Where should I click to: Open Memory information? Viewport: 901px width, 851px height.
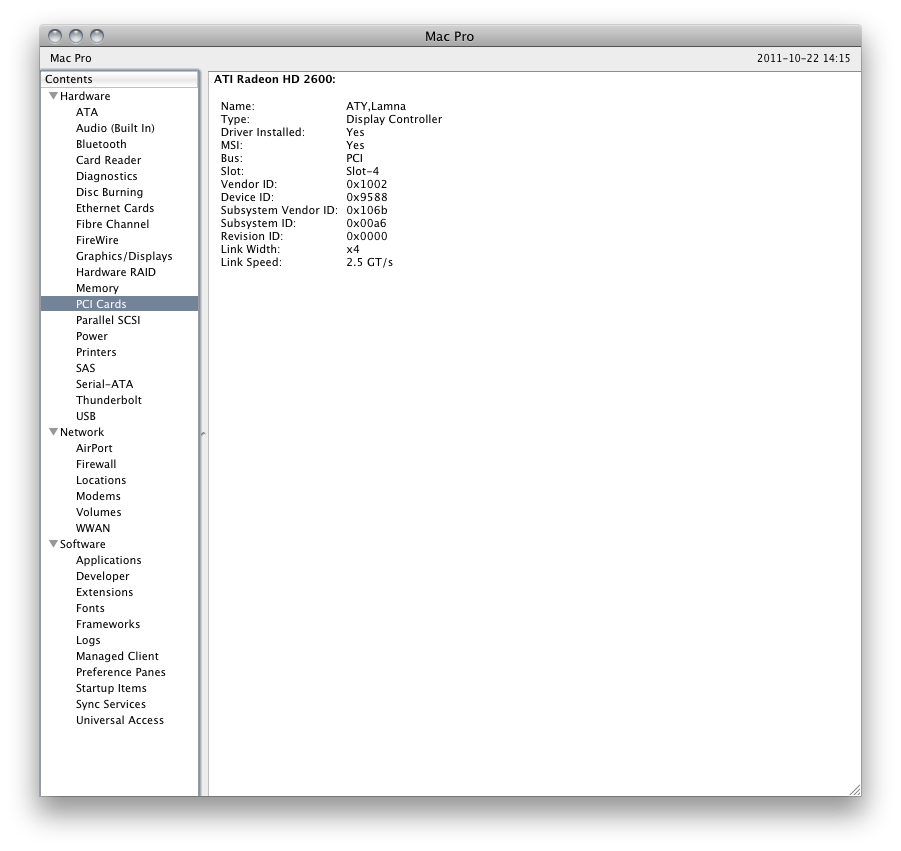click(x=97, y=288)
